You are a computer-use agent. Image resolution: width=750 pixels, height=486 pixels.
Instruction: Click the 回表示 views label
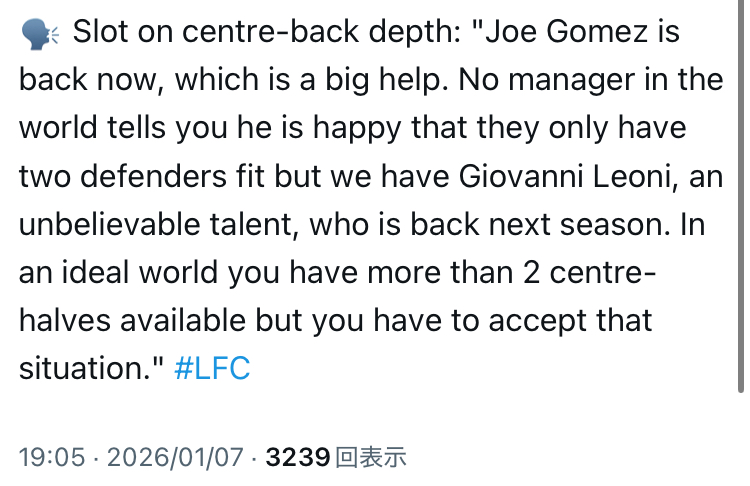[372, 458]
